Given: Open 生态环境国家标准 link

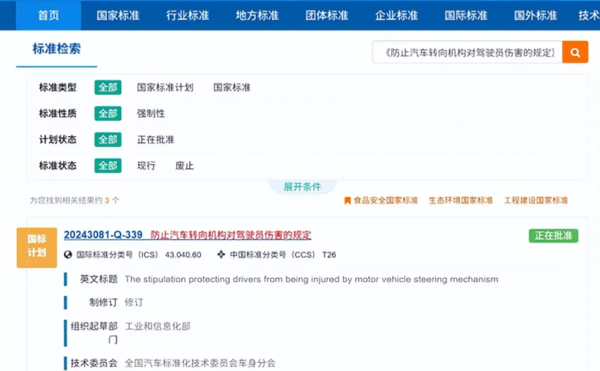Looking at the screenshot, I should click(461, 200).
